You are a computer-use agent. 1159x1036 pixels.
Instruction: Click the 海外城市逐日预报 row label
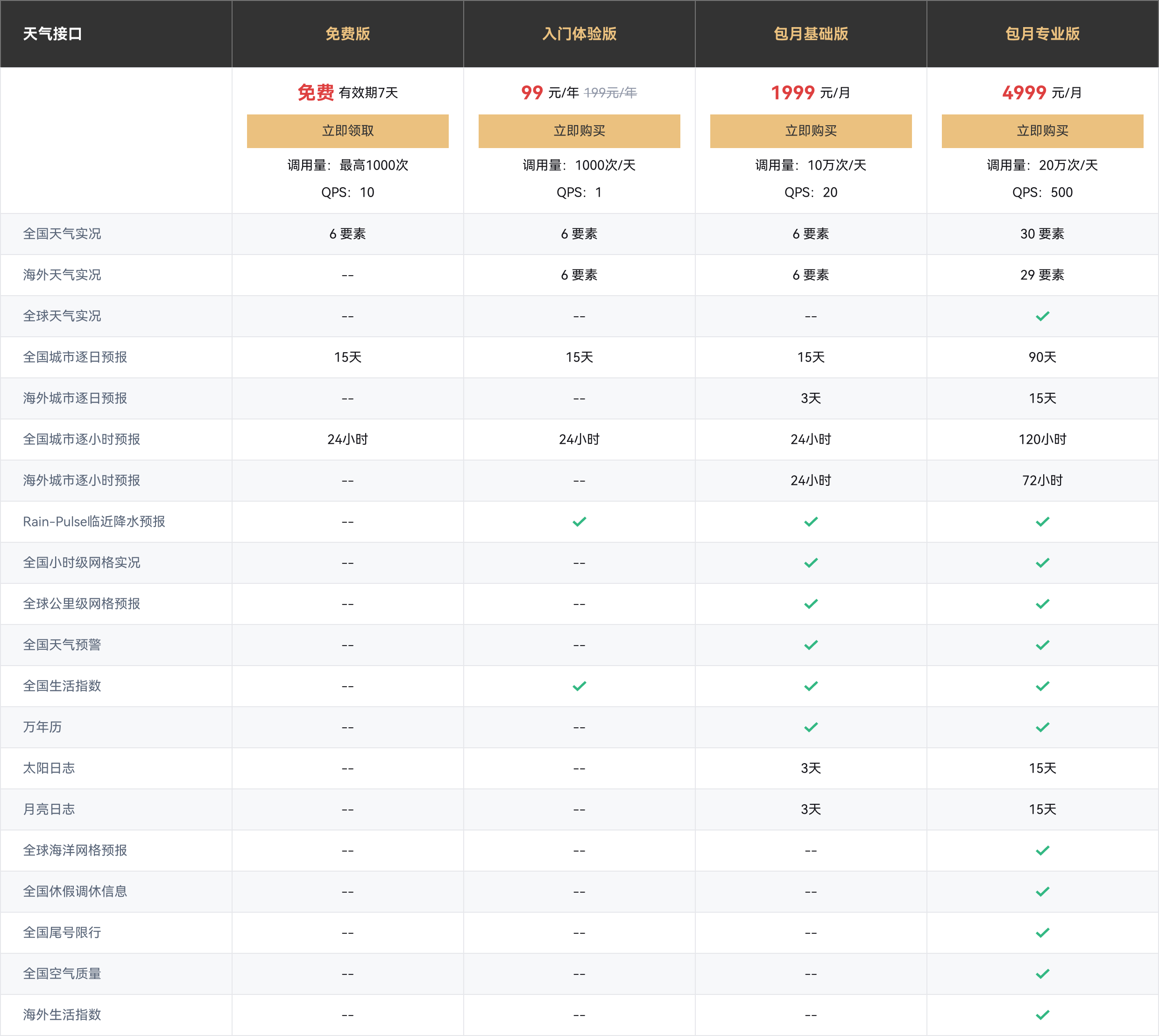tap(75, 398)
